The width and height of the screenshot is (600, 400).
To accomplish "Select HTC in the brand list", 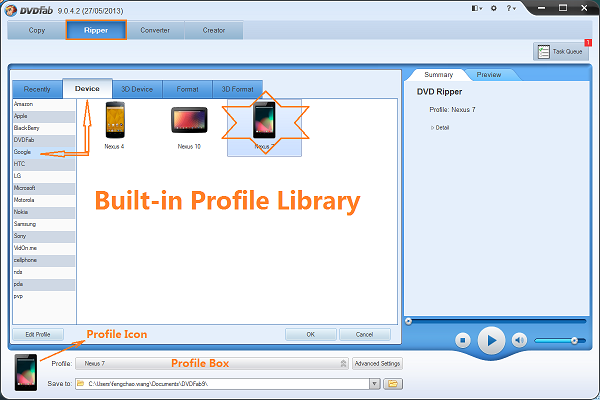I will coord(44,164).
